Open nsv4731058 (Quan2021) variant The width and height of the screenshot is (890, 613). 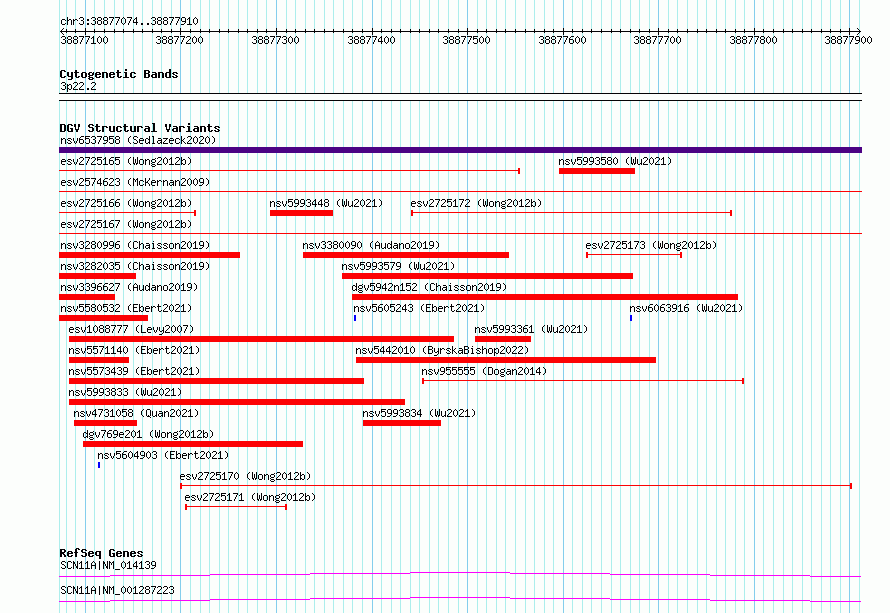[x=136, y=413]
